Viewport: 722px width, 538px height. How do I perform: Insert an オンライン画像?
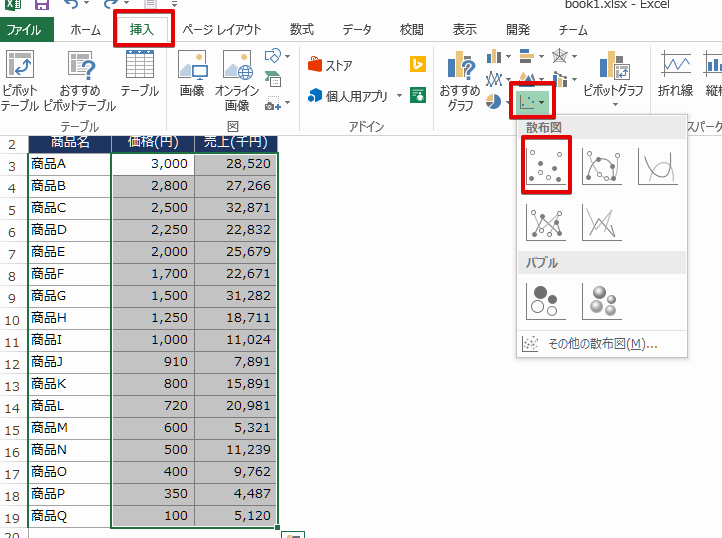237,81
